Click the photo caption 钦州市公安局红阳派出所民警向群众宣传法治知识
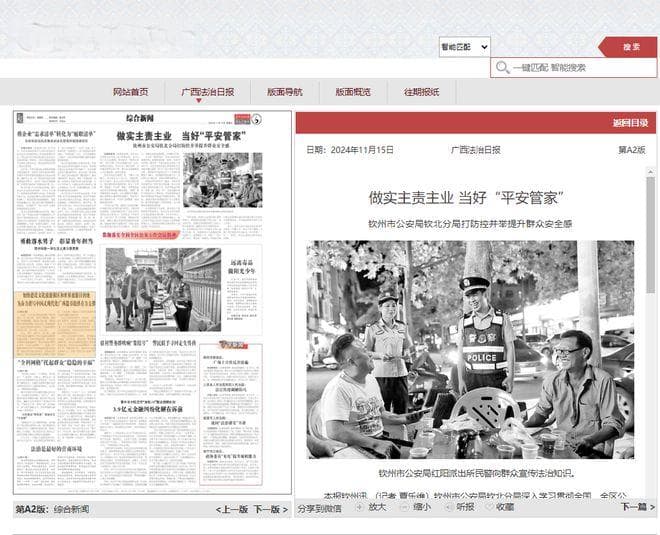 point(476,473)
